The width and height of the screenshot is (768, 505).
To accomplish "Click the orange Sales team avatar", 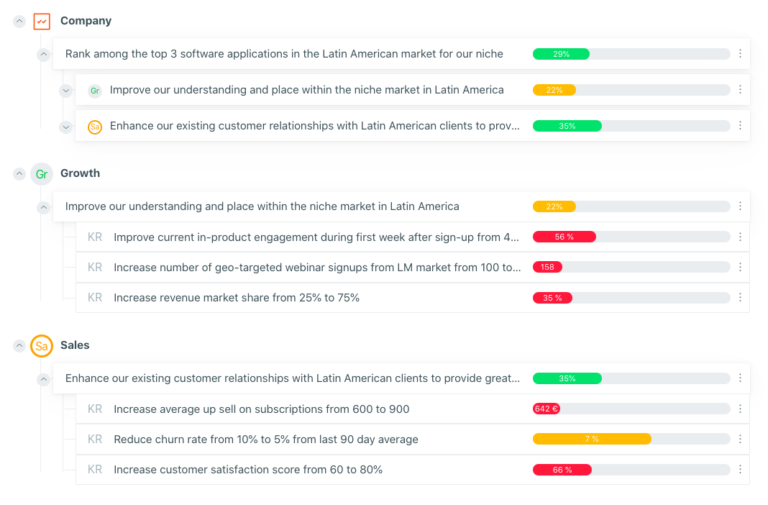I will [41, 346].
